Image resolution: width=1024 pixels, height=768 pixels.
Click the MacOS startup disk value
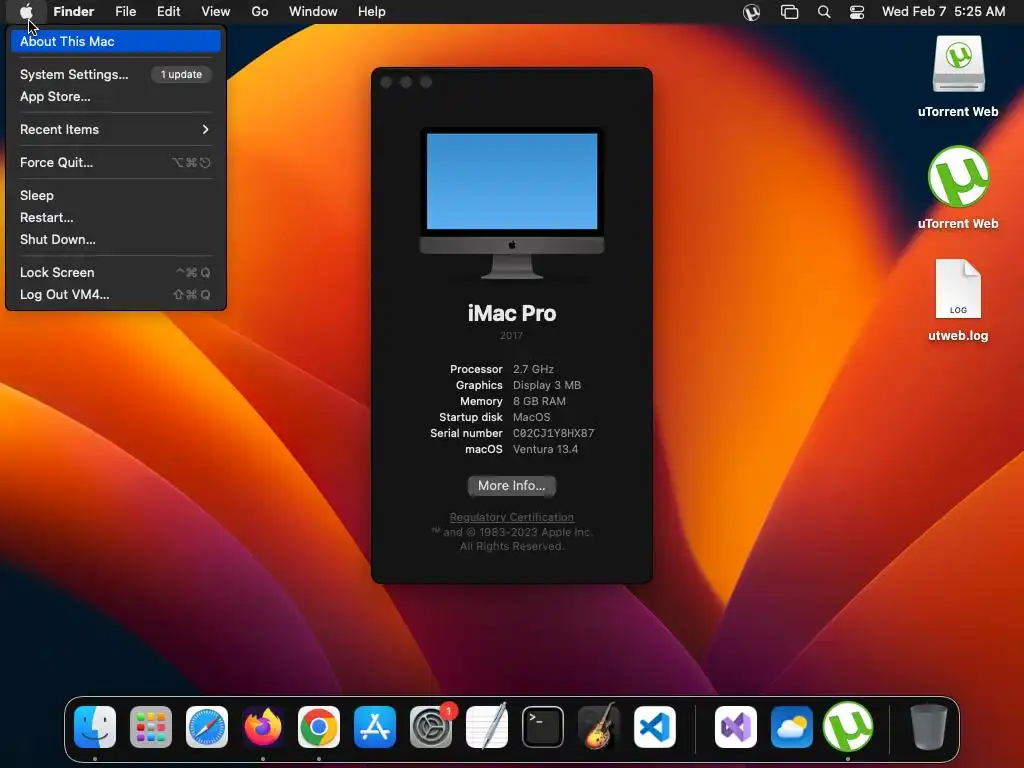click(x=532, y=417)
